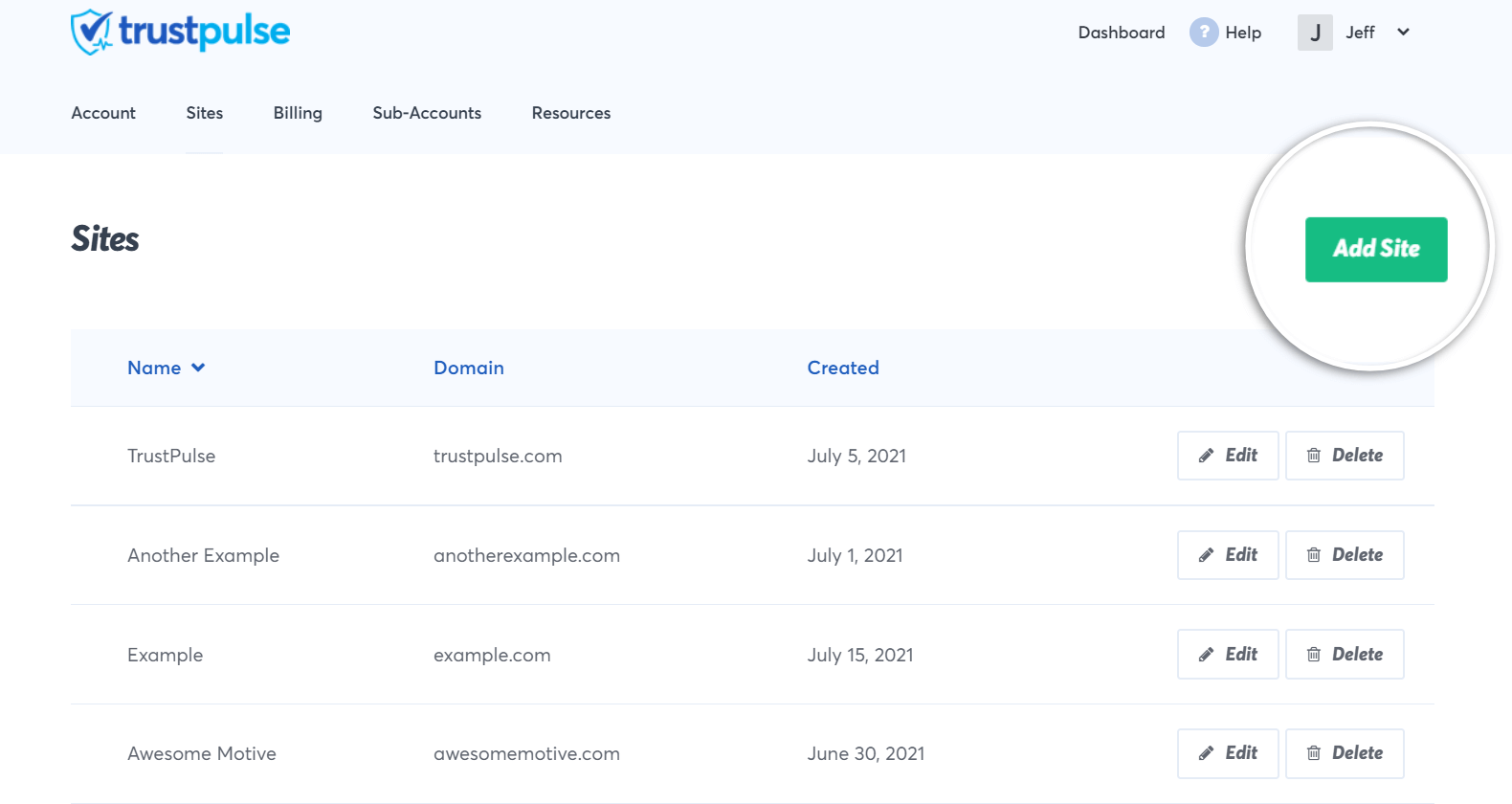Delete the TrustPulse site
The image size is (1512, 804).
click(x=1345, y=456)
